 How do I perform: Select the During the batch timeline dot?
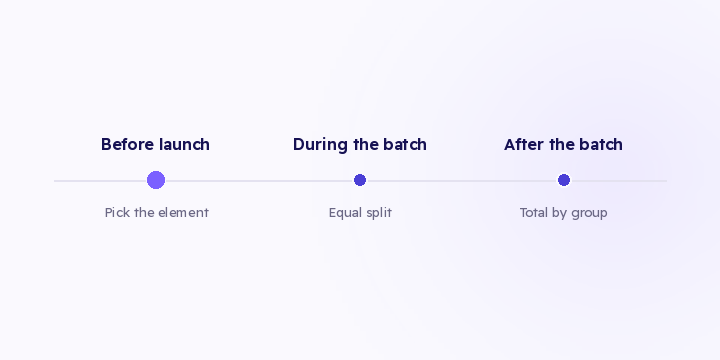pyautogui.click(x=360, y=180)
